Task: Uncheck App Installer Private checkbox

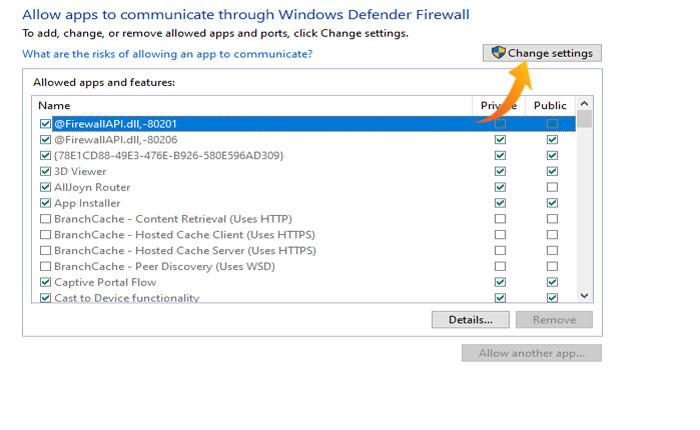Action: click(500, 203)
